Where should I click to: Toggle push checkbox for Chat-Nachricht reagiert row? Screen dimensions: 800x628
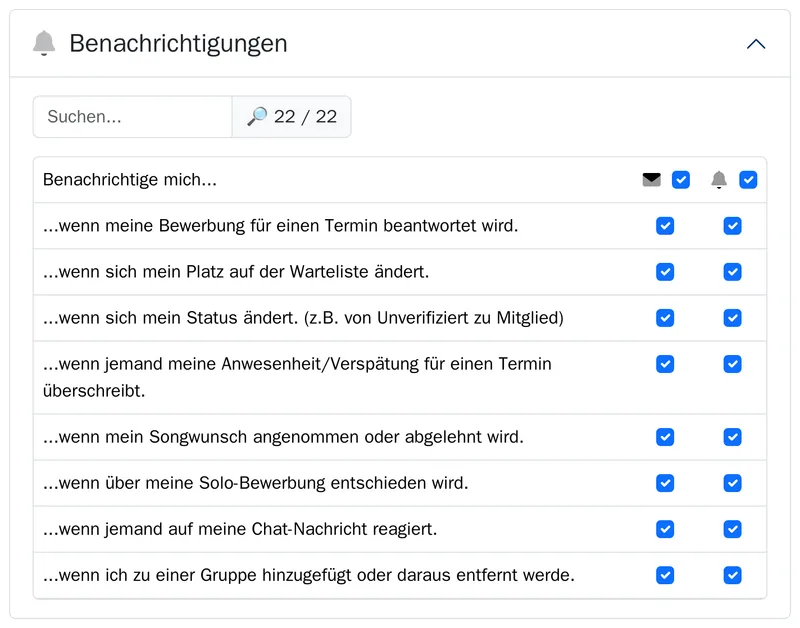[732, 529]
